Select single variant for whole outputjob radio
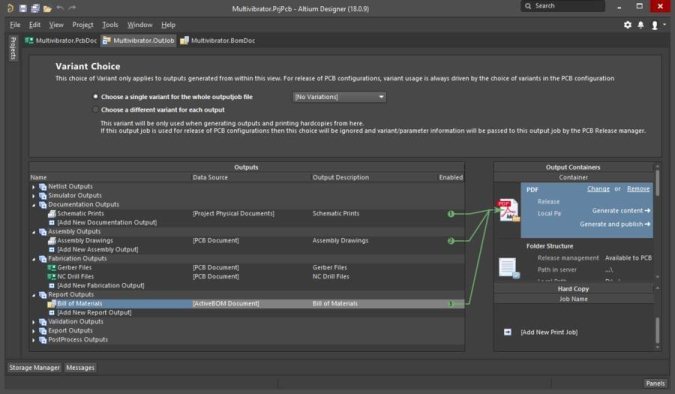Screen dimensions: 675x394 tap(96, 97)
